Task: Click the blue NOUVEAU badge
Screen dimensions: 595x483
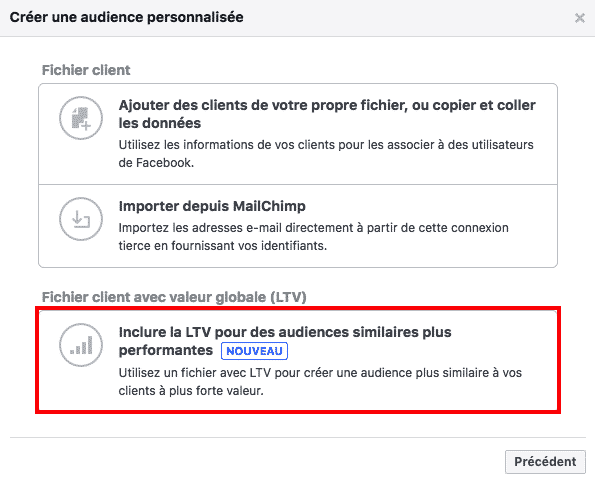Action: (254, 351)
